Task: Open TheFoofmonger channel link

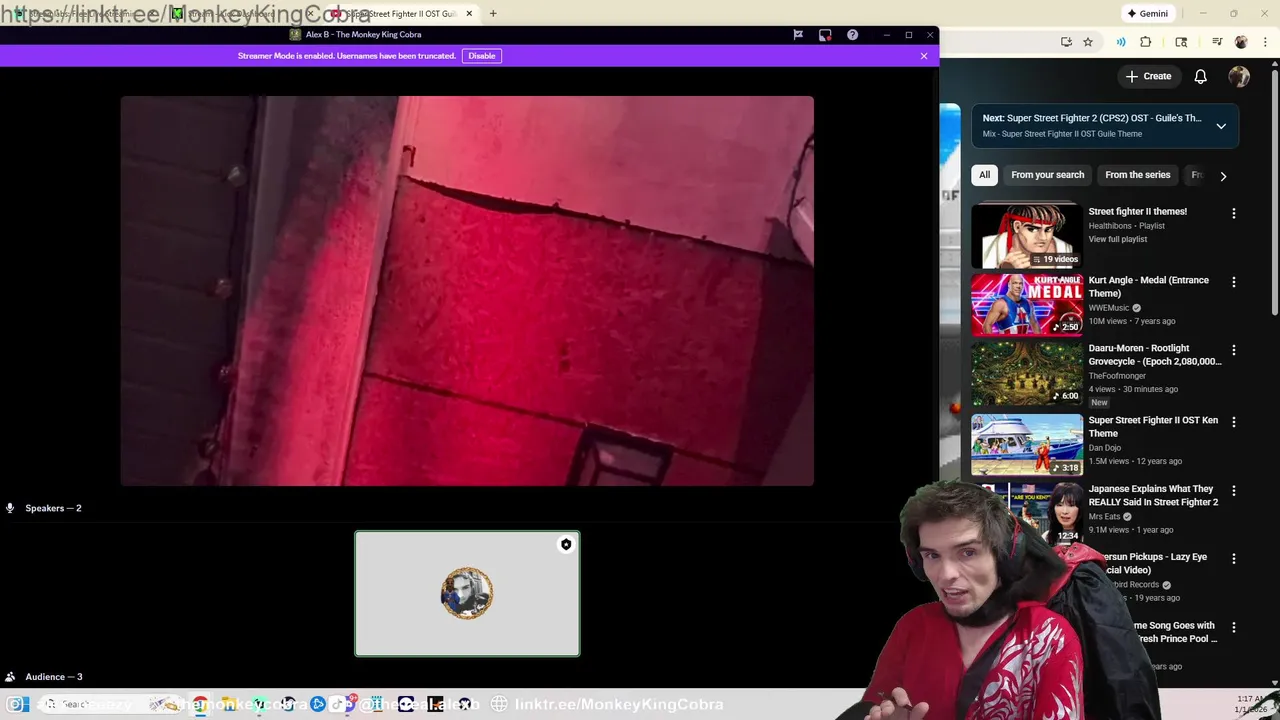Action: point(1117,376)
